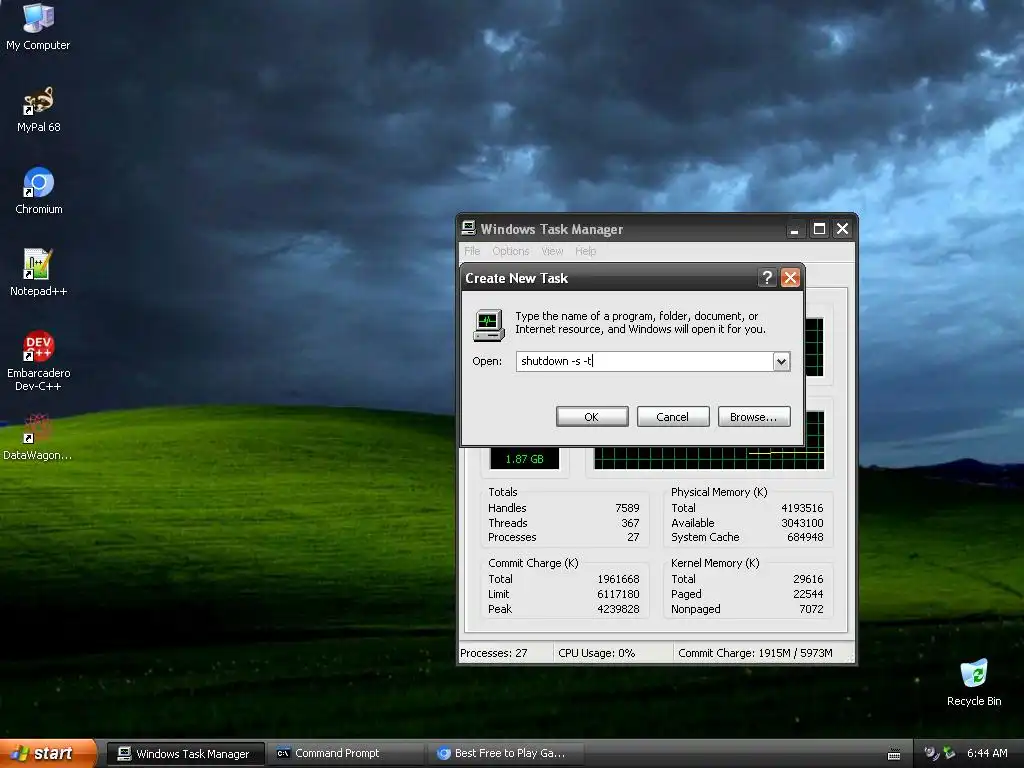Click the Available value 3043100
Image resolution: width=1024 pixels, height=768 pixels.
point(802,523)
